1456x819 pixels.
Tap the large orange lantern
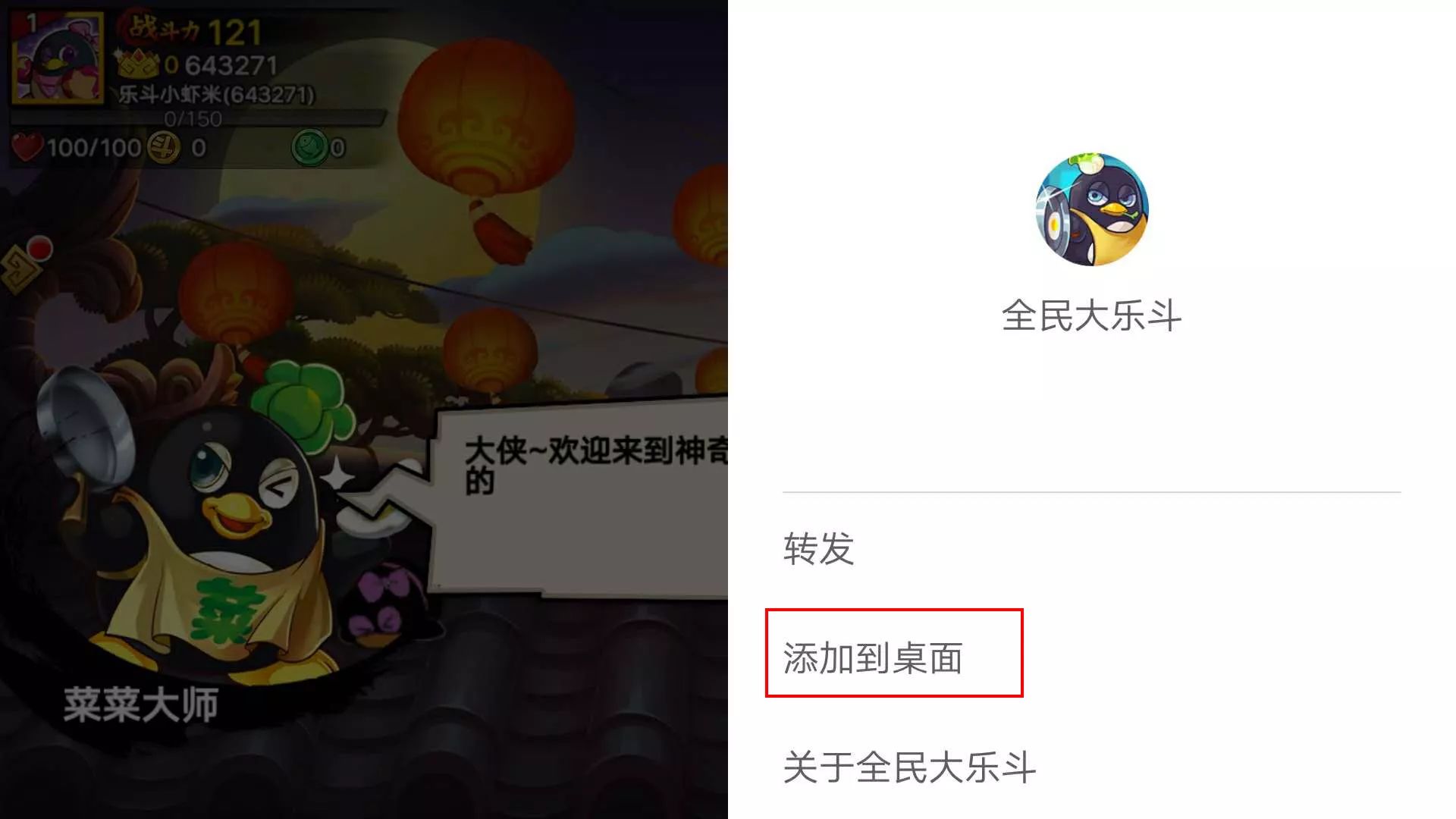coord(485,121)
